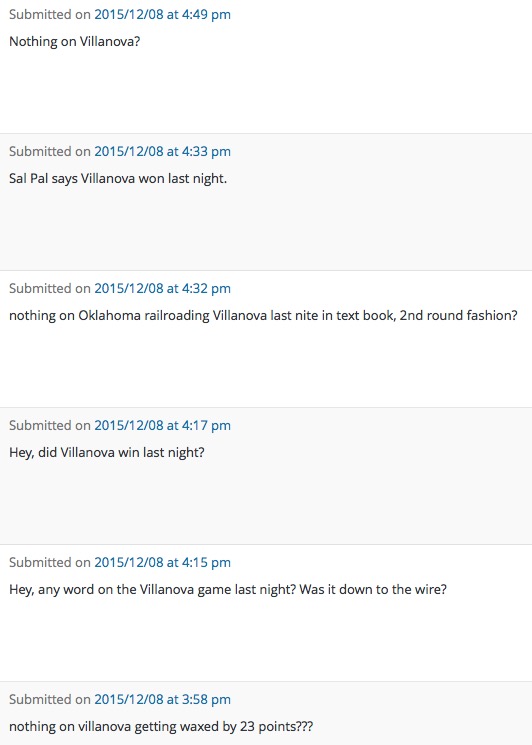Click the 2015/12/08 at 4:17 pm timestamp
This screenshot has width=532, height=745.
(x=162, y=425)
